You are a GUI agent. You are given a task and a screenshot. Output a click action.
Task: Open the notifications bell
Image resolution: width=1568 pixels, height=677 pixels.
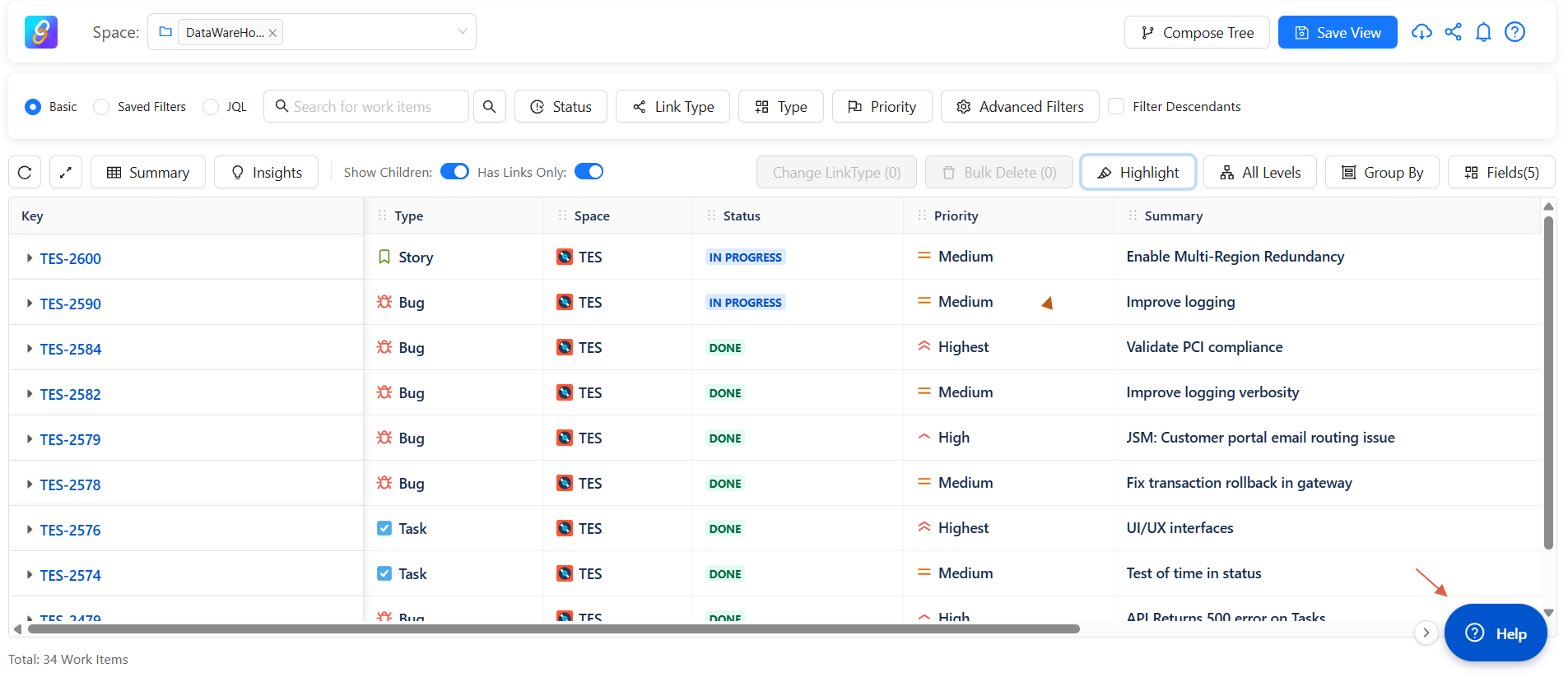(1483, 32)
